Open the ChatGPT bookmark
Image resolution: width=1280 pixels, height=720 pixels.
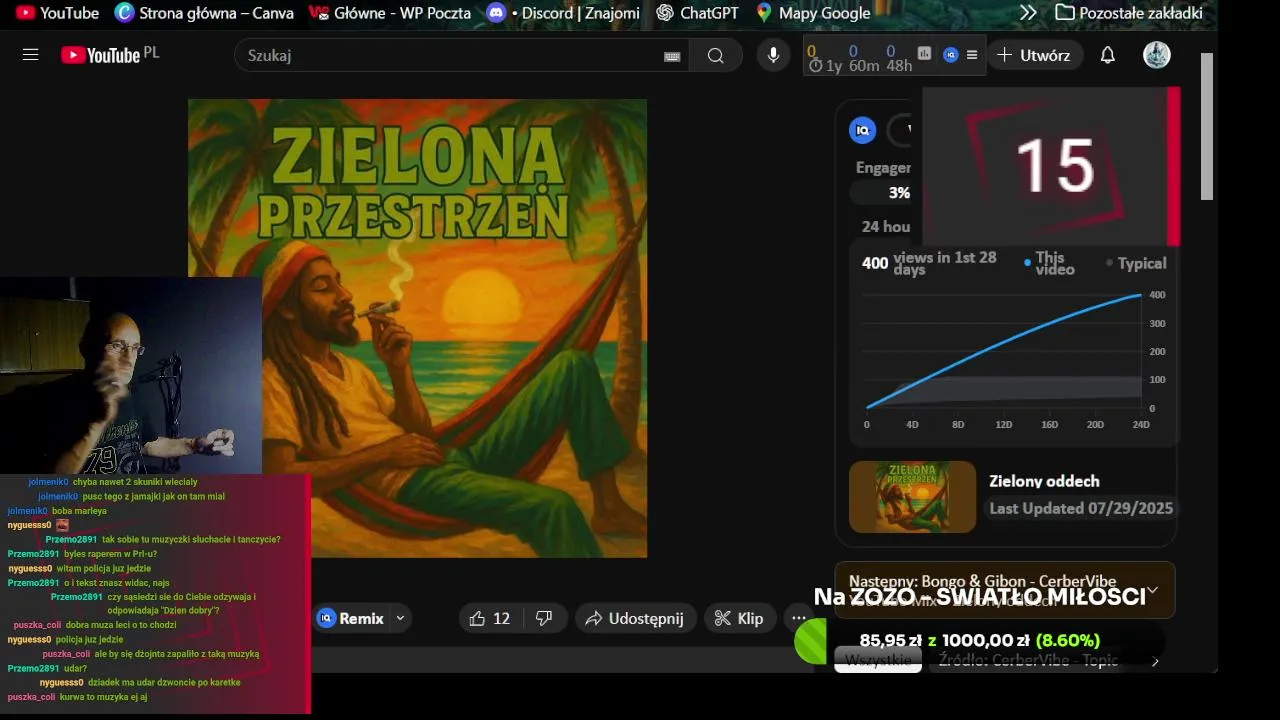(x=698, y=13)
